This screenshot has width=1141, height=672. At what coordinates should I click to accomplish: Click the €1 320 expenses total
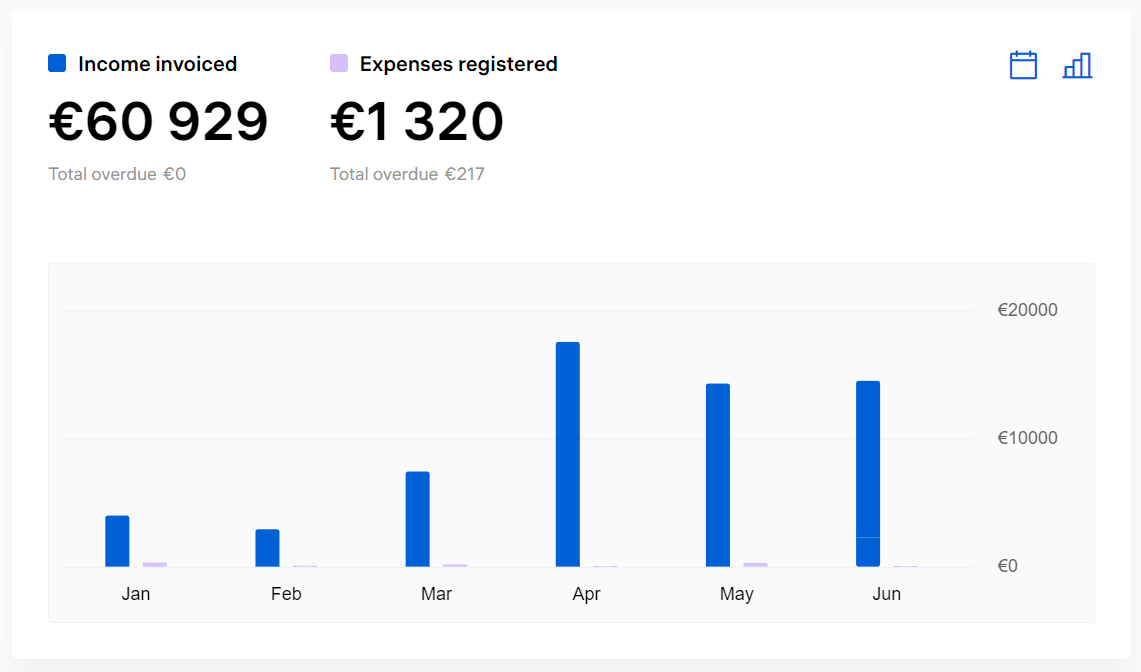pyautogui.click(x=416, y=122)
